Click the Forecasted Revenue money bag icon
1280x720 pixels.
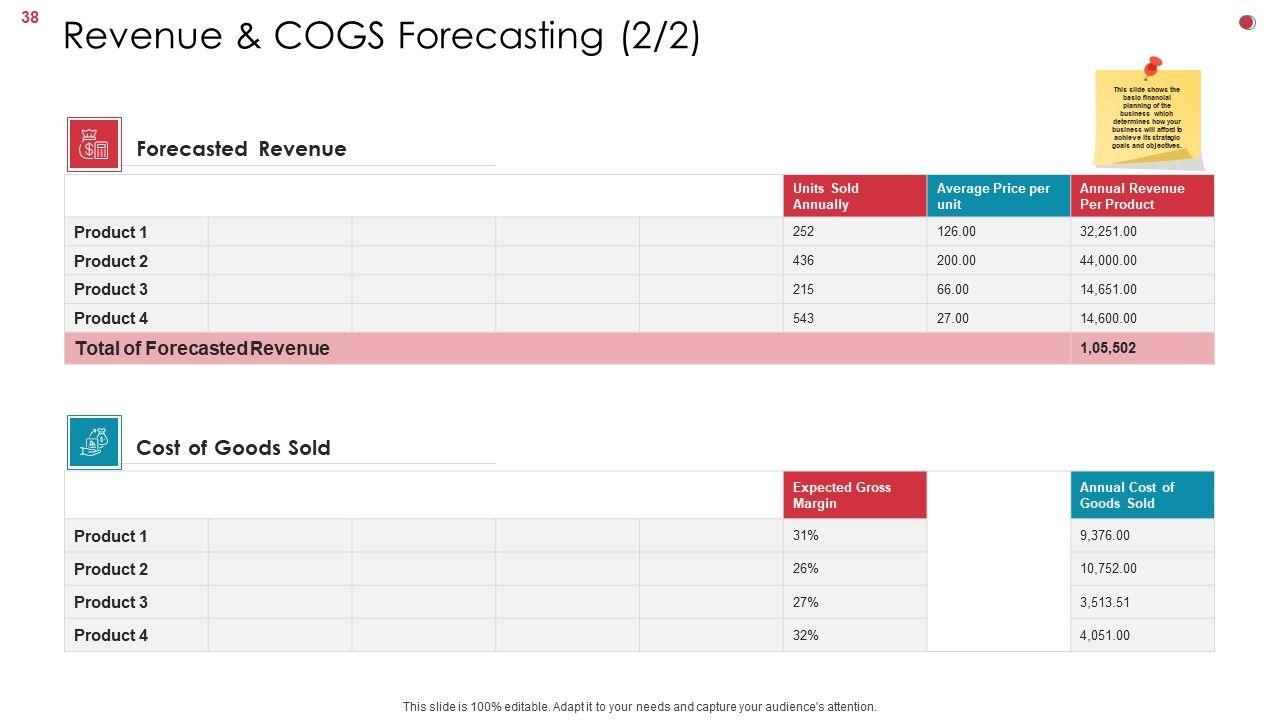(x=94, y=145)
